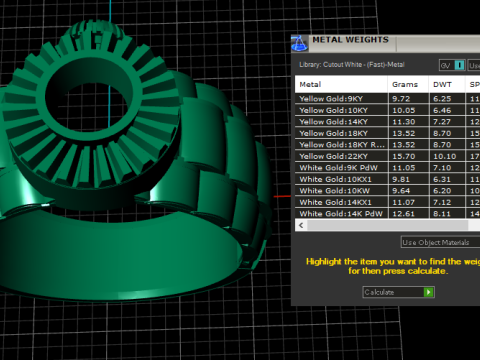The image size is (480, 360).
Task: Click the horizontal scrollbar left arrow
Action: point(301,225)
